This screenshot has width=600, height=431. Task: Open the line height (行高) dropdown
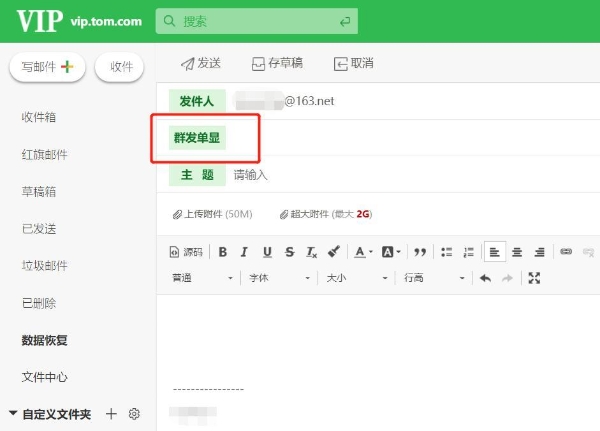(x=434, y=278)
